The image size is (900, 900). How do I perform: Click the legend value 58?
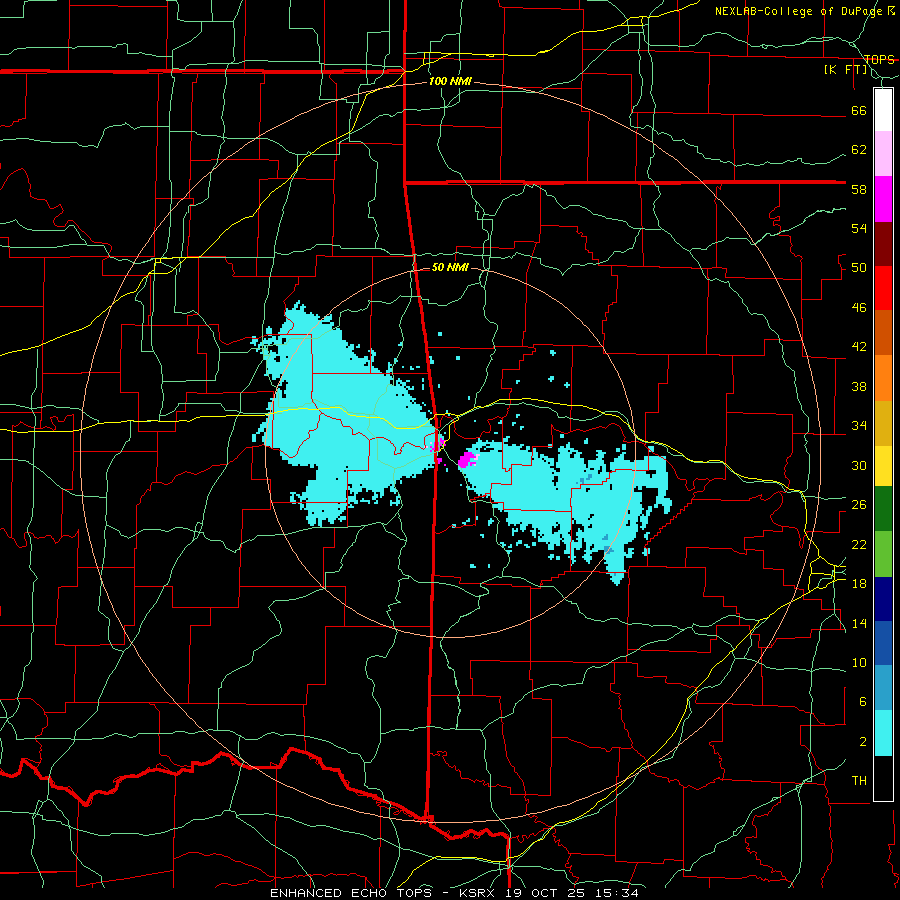859,189
